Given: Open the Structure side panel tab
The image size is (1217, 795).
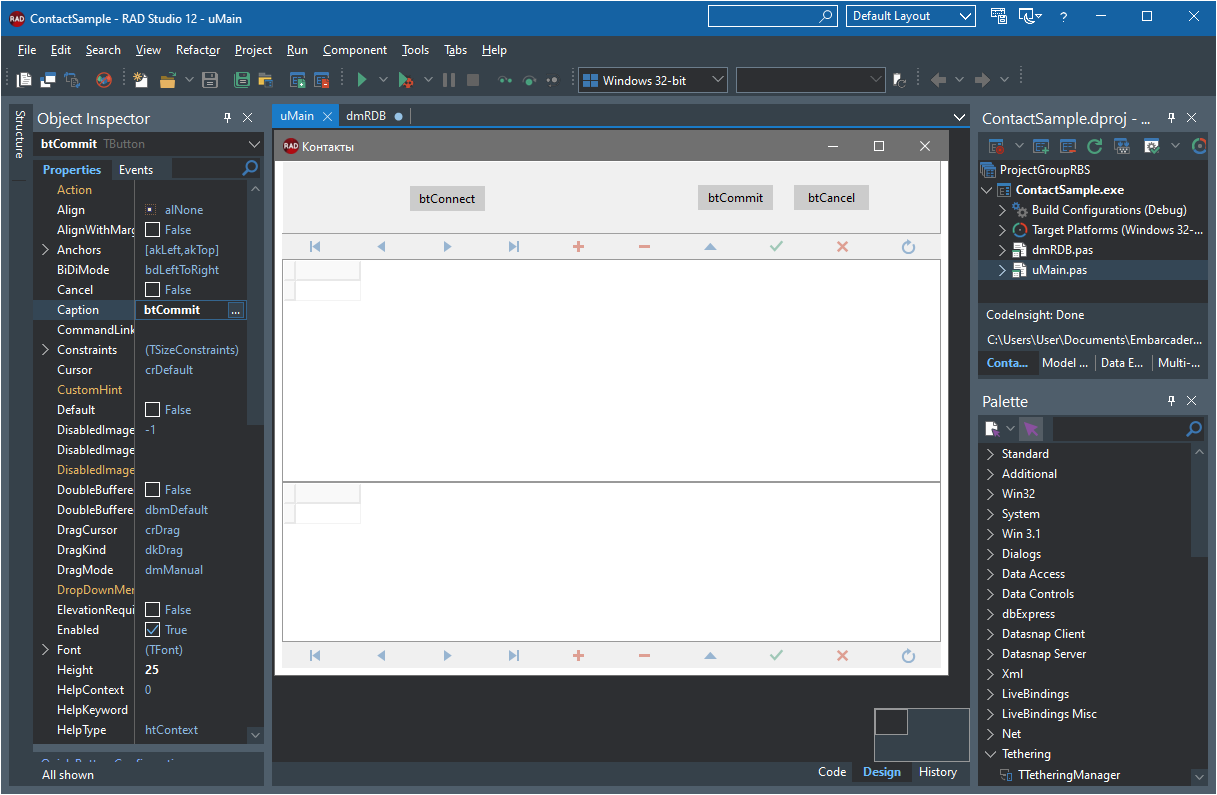Looking at the screenshot, I should pos(19,134).
